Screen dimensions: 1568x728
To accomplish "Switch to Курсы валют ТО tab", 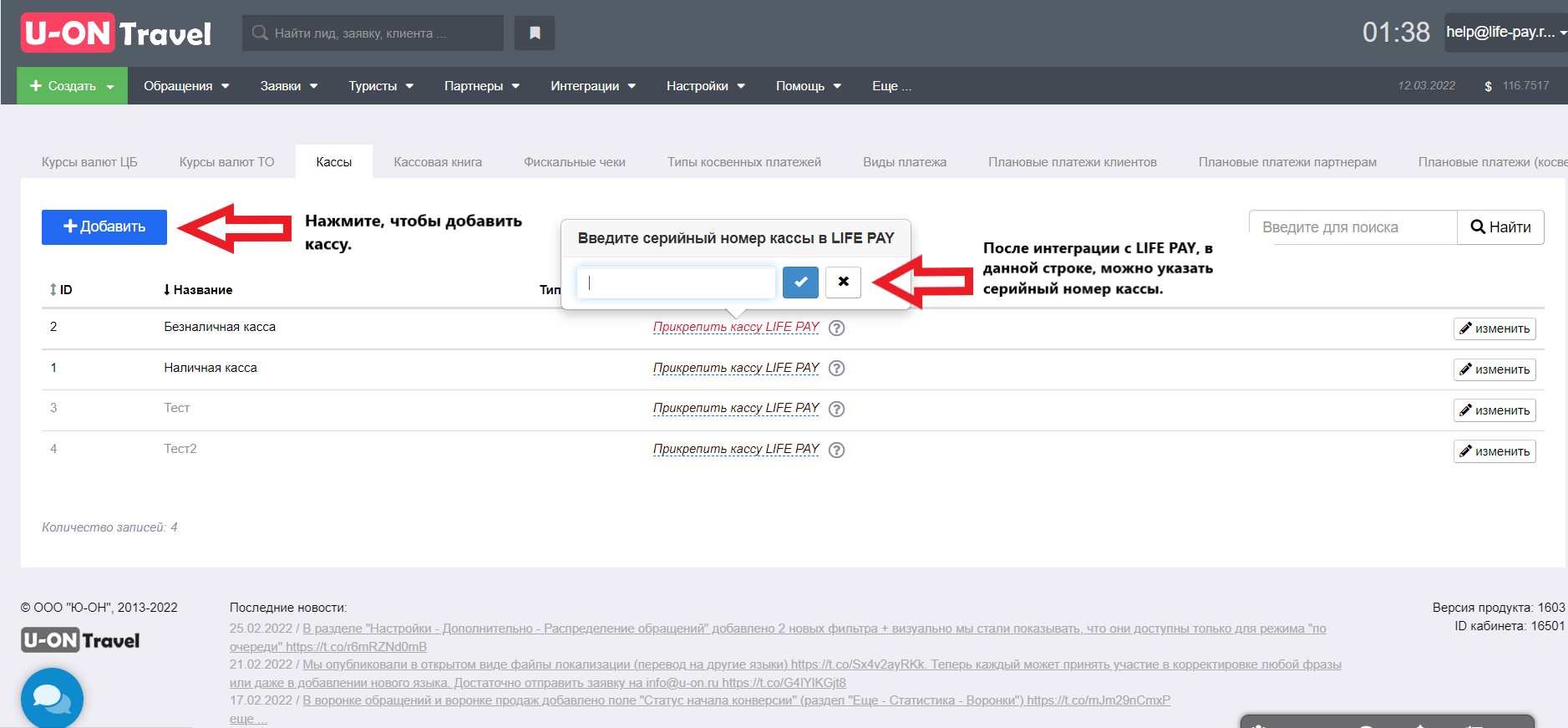I will coord(226,162).
